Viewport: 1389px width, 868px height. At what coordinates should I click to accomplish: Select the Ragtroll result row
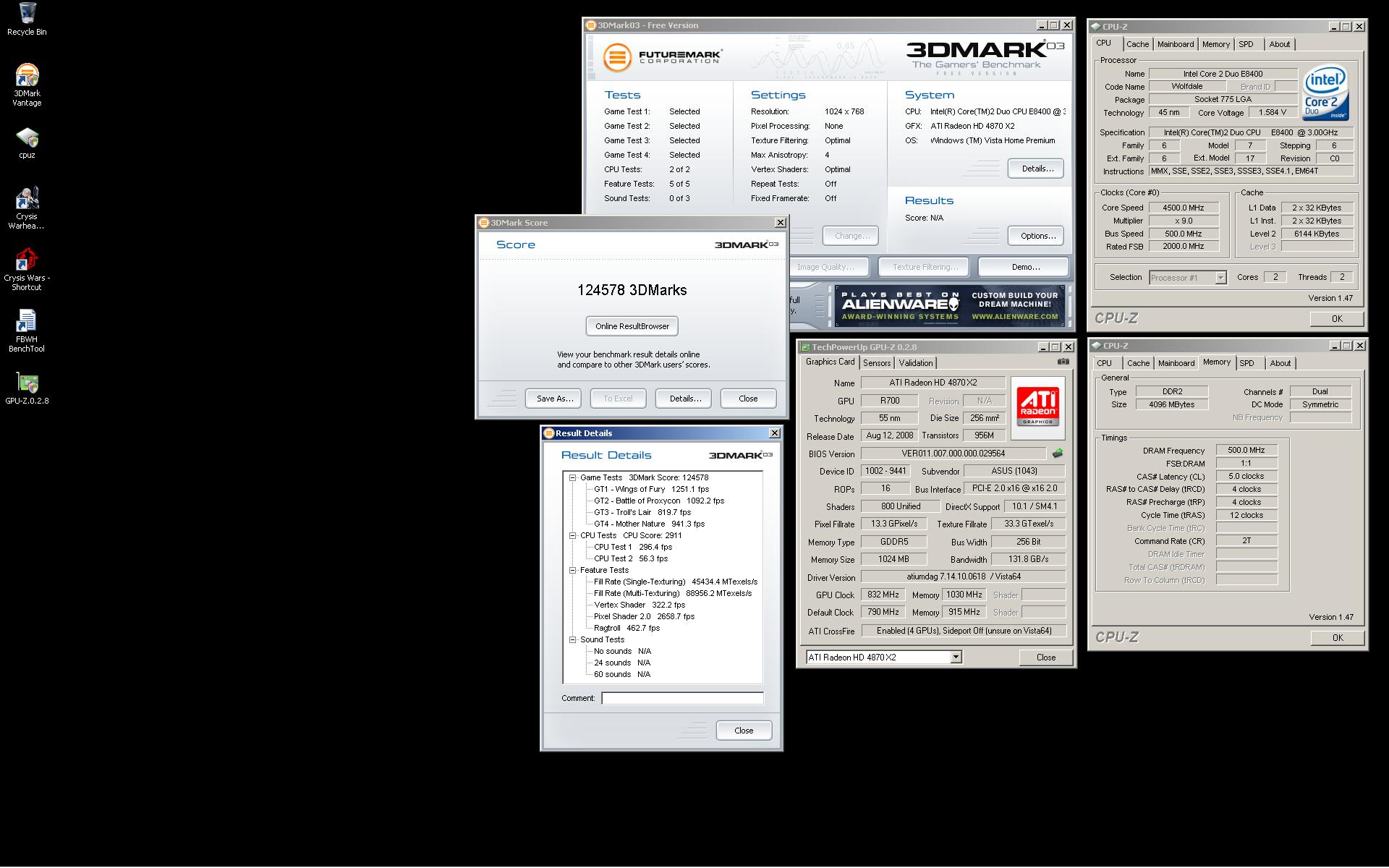click(x=626, y=628)
